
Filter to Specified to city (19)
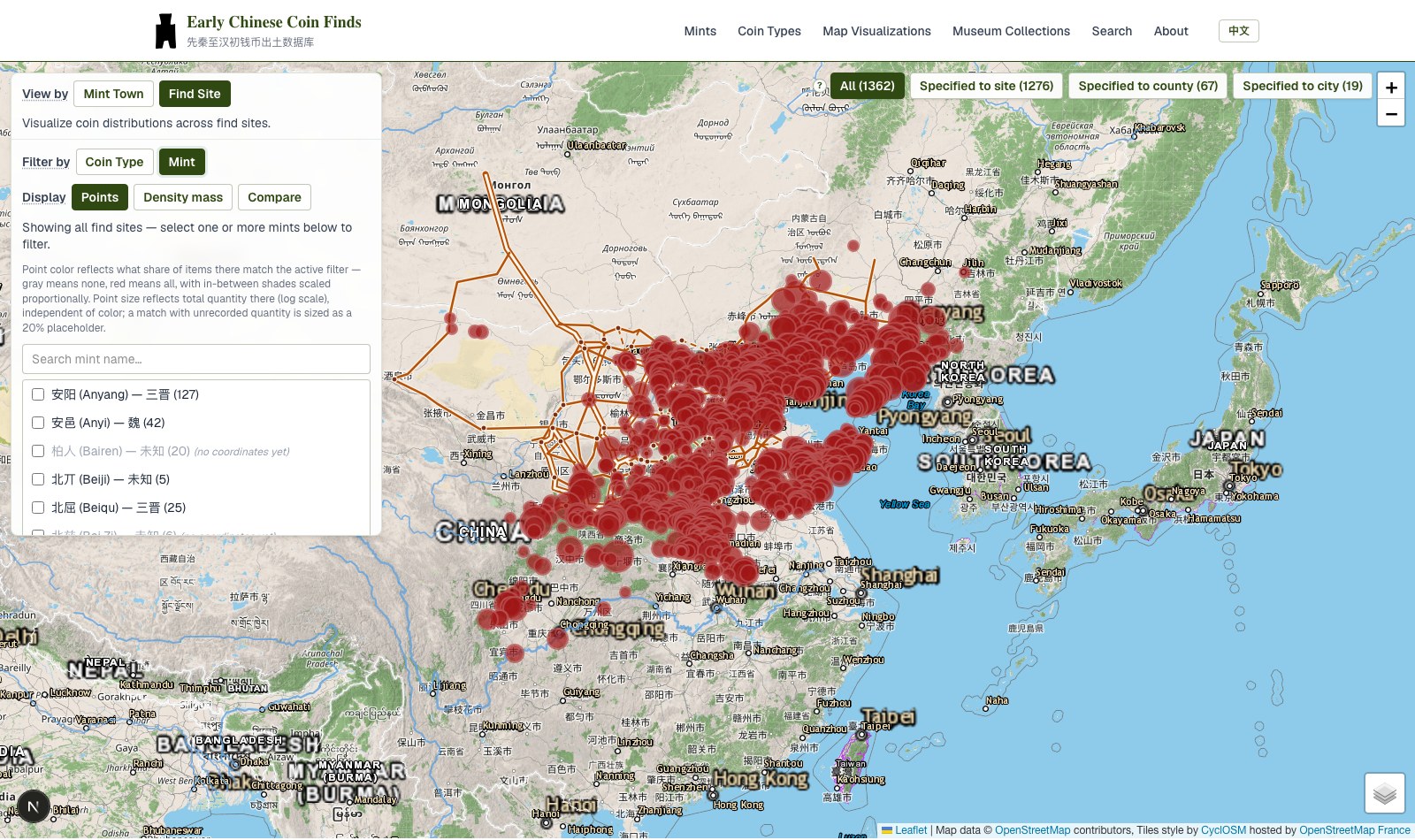(1303, 86)
